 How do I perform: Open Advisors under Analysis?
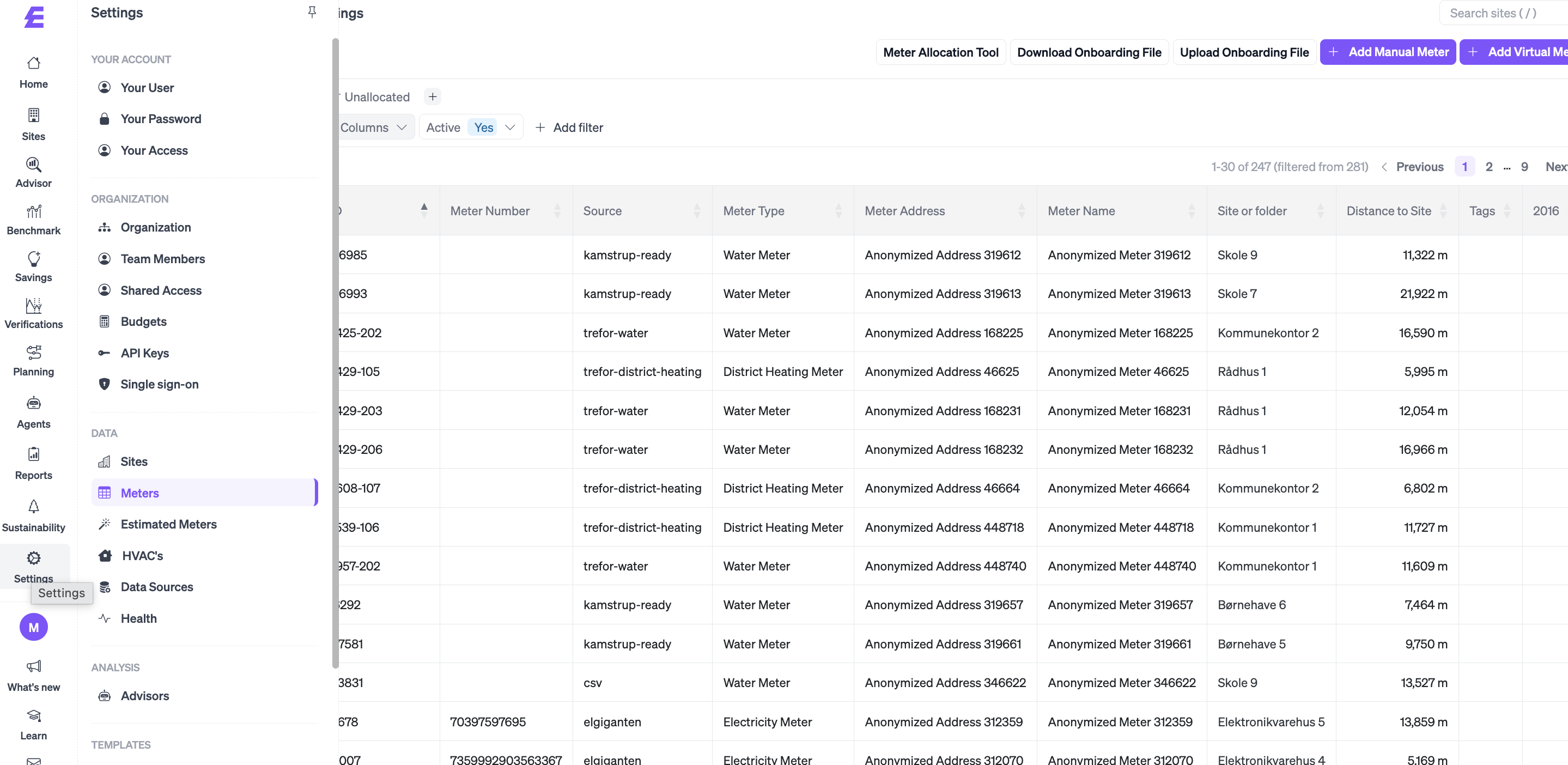[x=204, y=696]
